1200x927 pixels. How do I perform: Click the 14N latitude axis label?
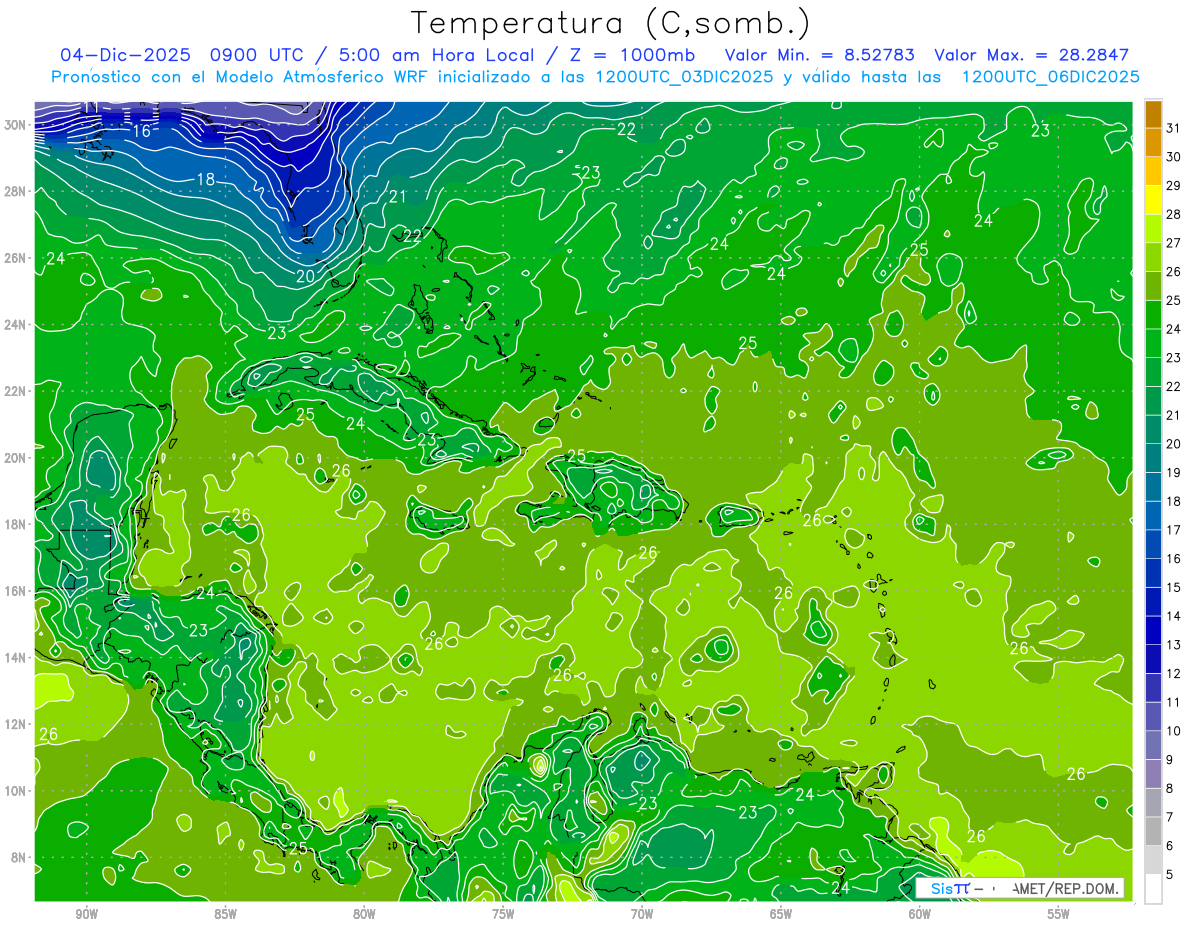click(x=15, y=657)
